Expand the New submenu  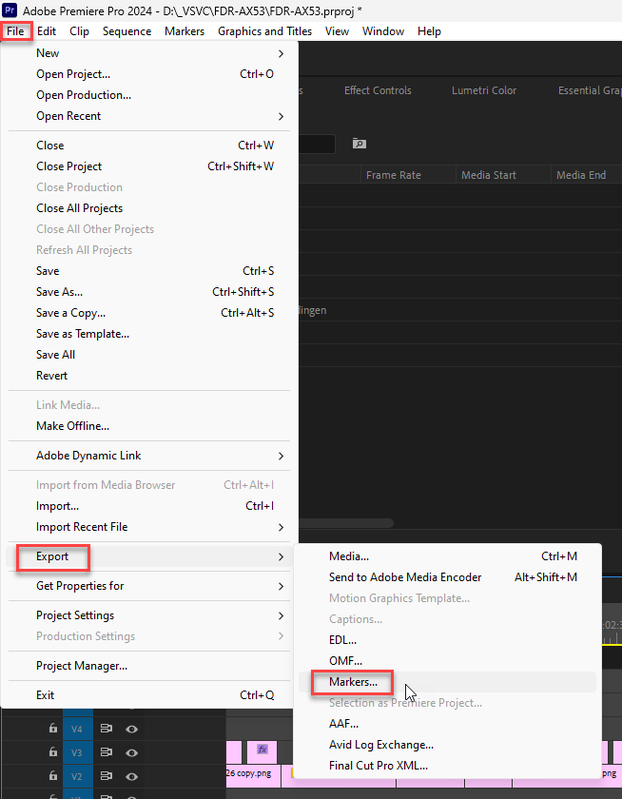click(x=149, y=54)
